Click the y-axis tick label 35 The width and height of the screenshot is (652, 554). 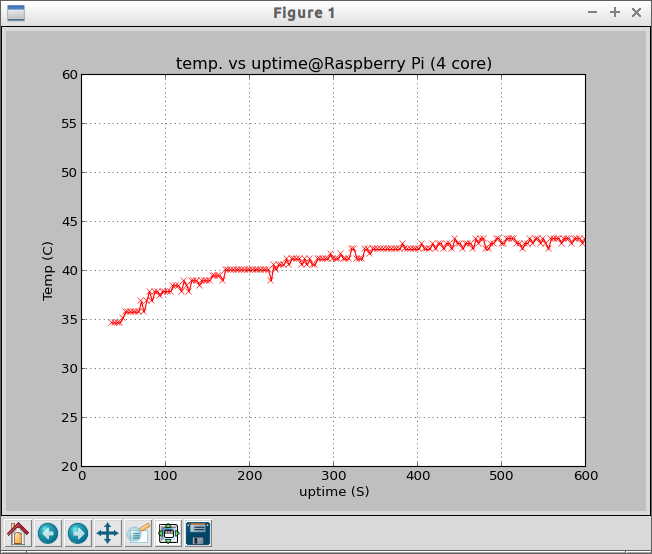tap(69, 319)
